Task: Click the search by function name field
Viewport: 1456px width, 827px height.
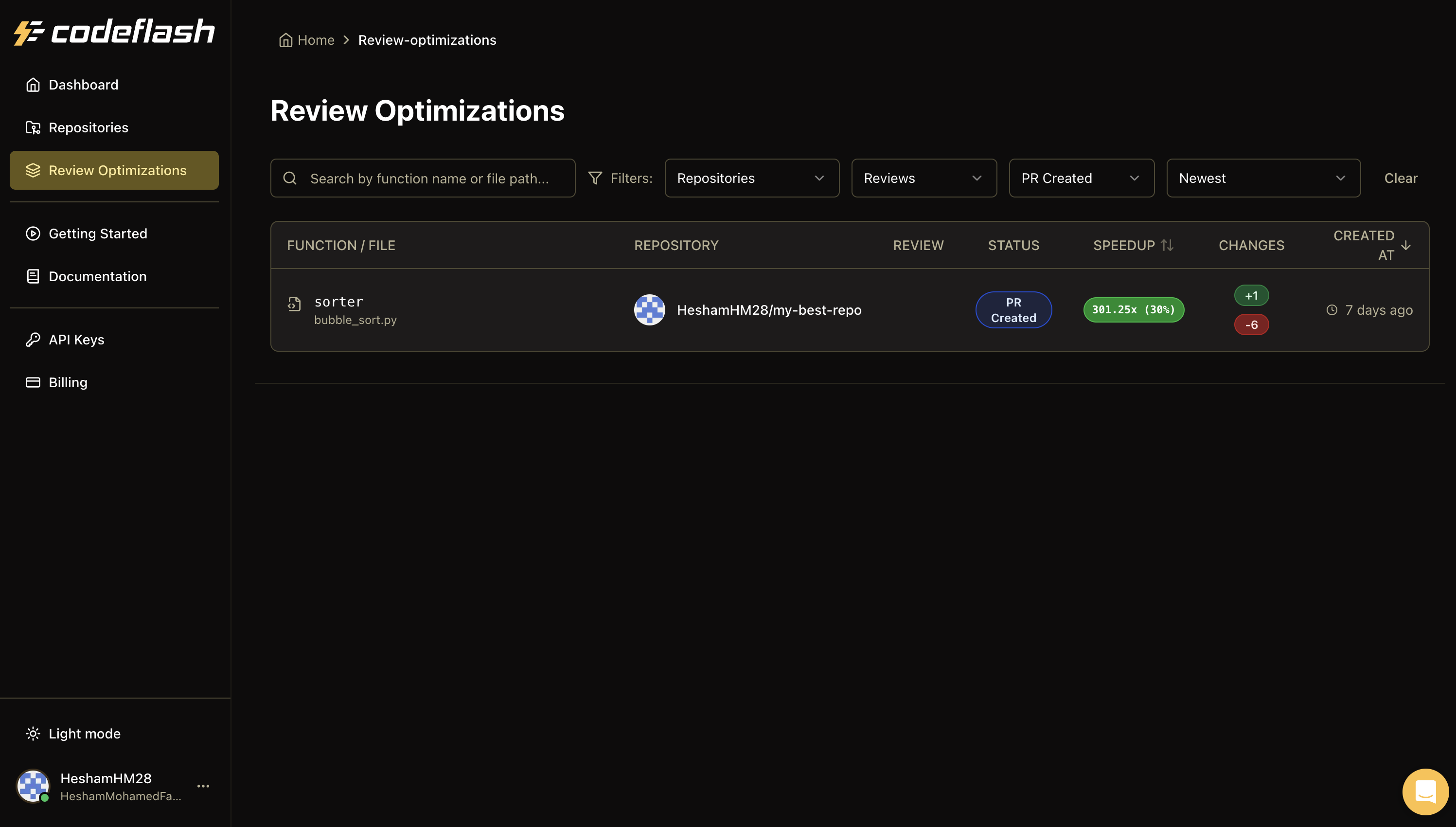Action: [422, 178]
